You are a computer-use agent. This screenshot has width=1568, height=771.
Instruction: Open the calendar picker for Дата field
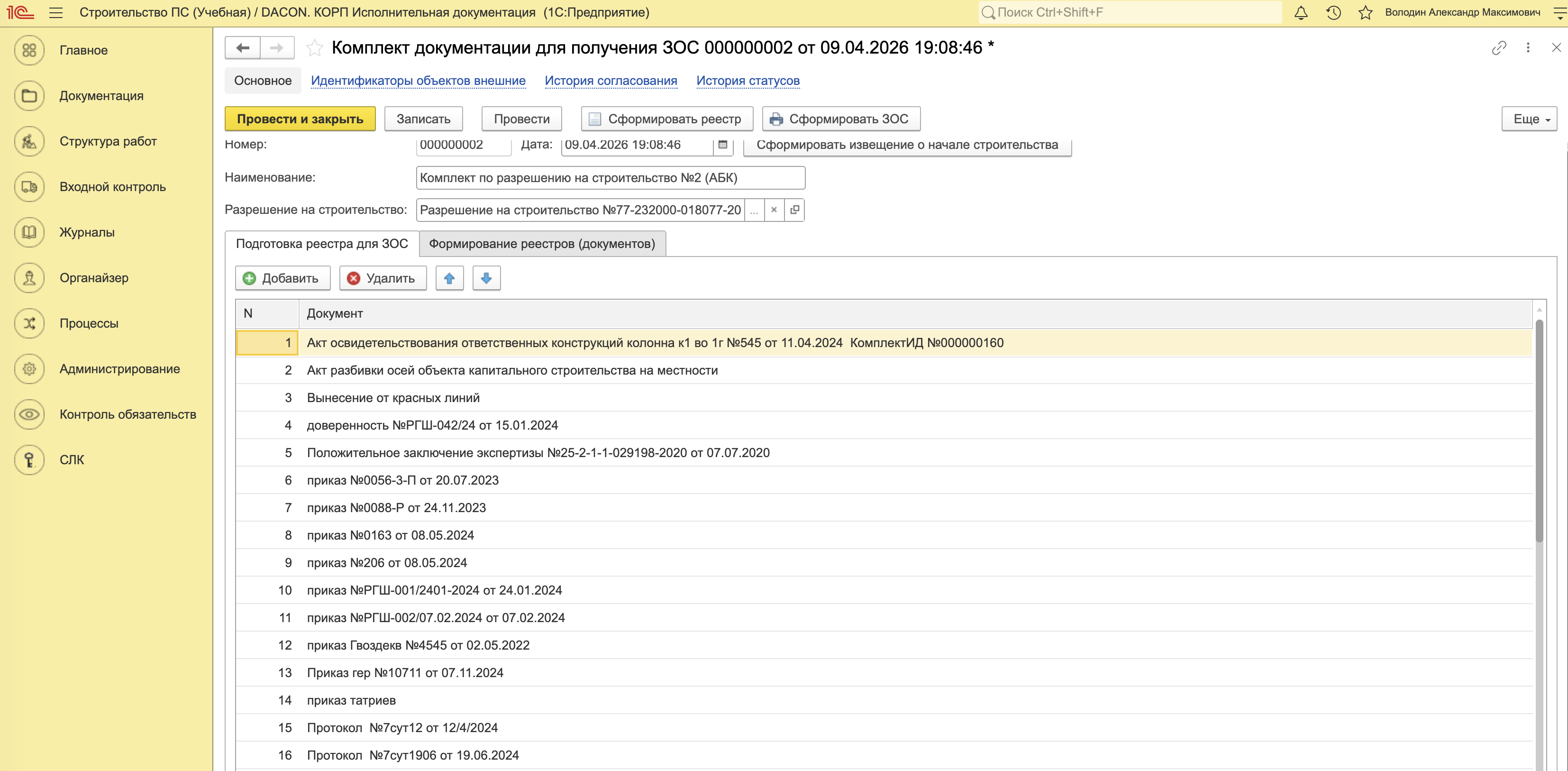(722, 144)
